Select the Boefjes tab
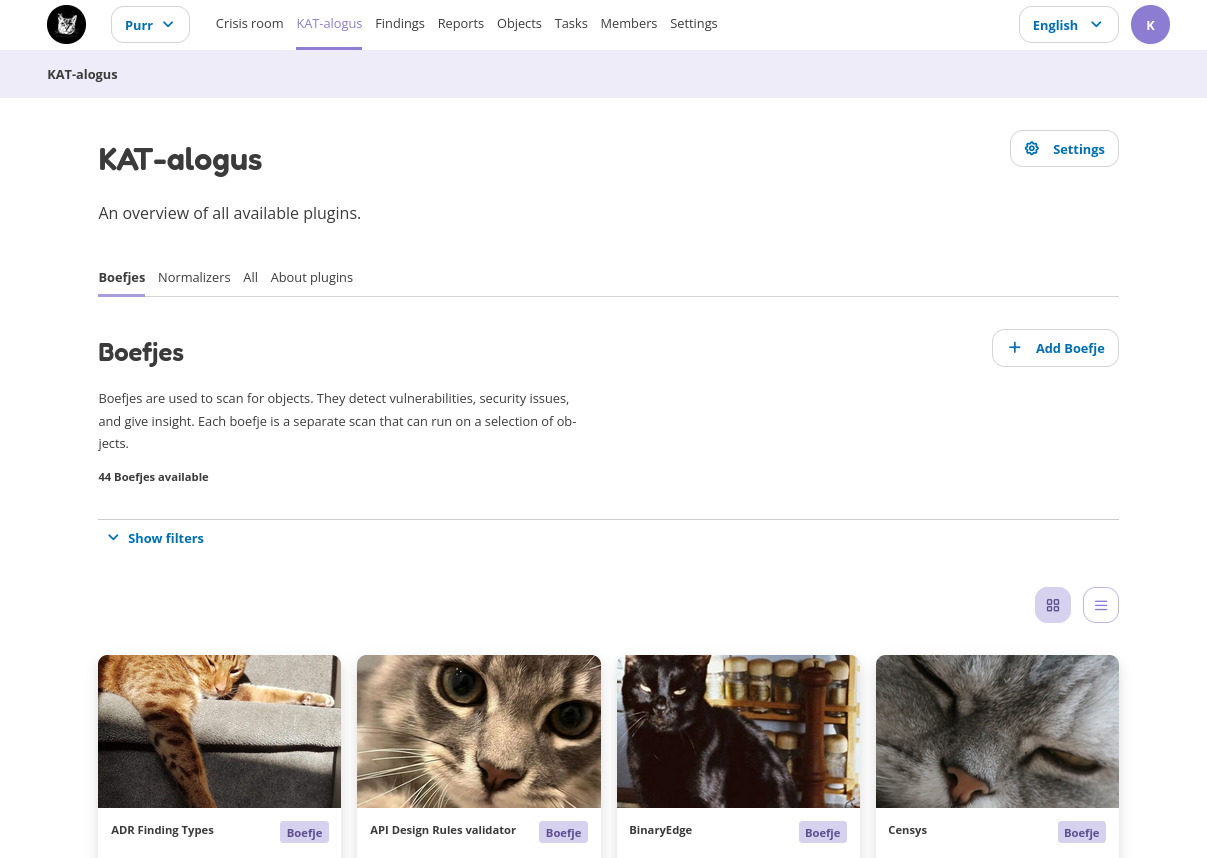 [x=122, y=277]
